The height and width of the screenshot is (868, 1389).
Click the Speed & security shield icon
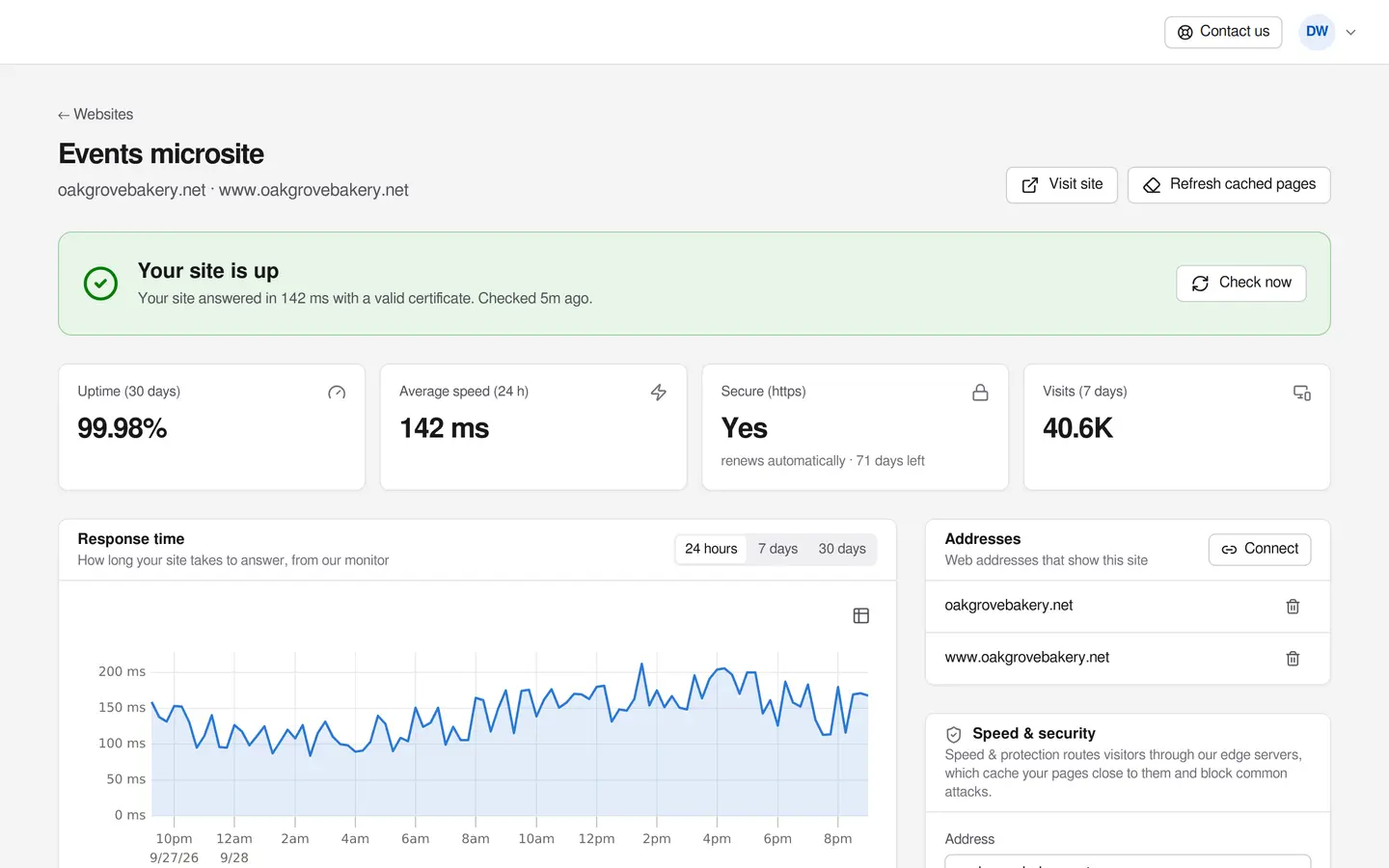coord(954,734)
